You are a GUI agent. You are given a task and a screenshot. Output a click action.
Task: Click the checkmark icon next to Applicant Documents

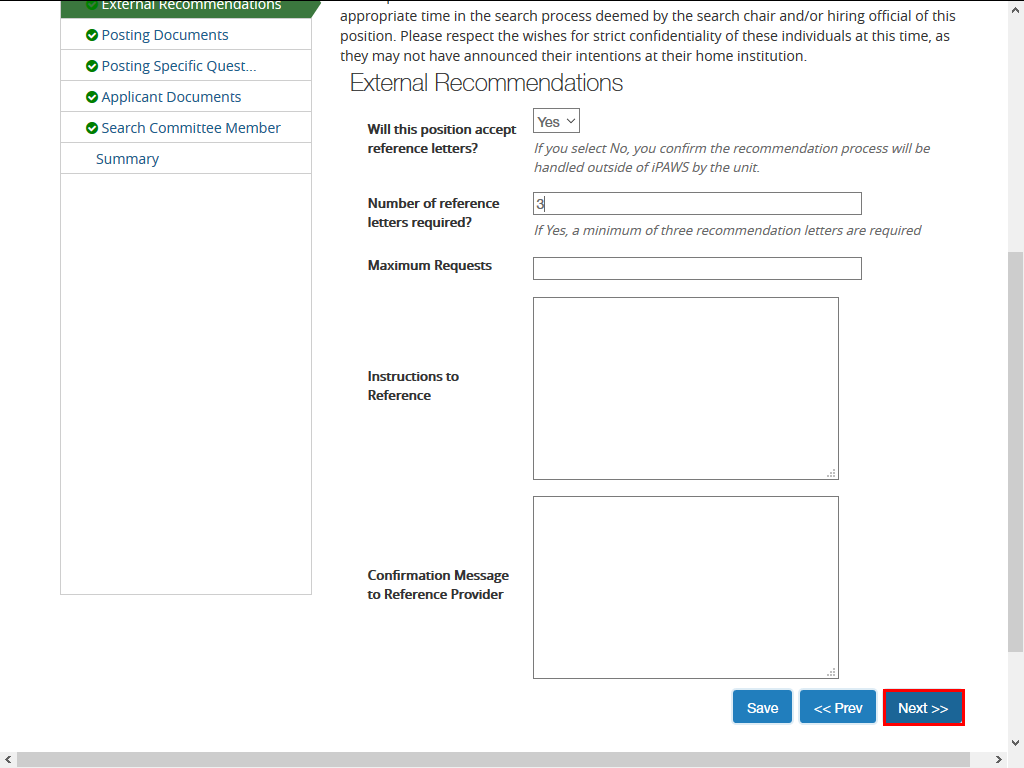point(92,97)
